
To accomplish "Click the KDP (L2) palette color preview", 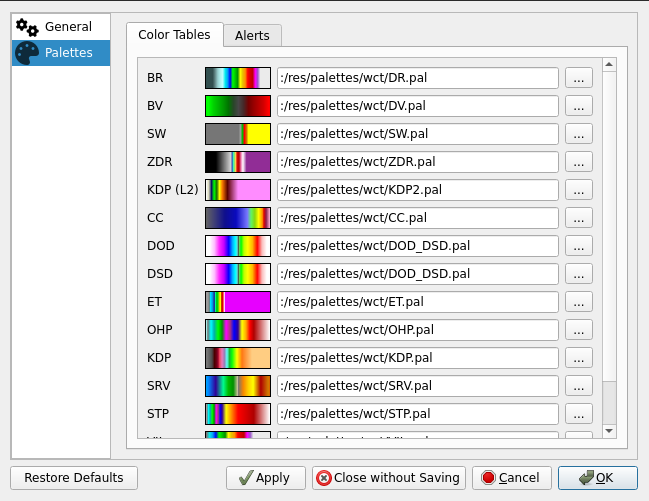I will coord(238,190).
